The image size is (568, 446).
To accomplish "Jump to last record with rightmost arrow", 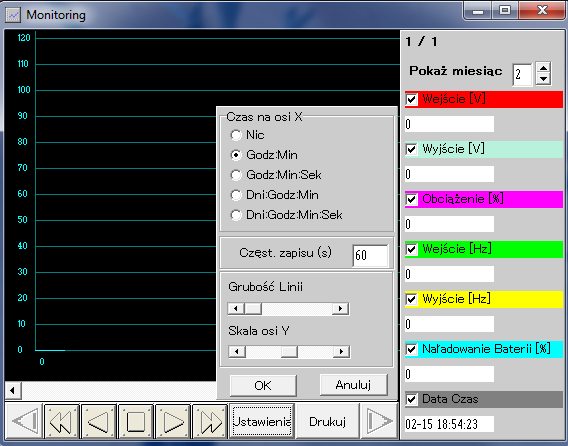I will [379, 421].
